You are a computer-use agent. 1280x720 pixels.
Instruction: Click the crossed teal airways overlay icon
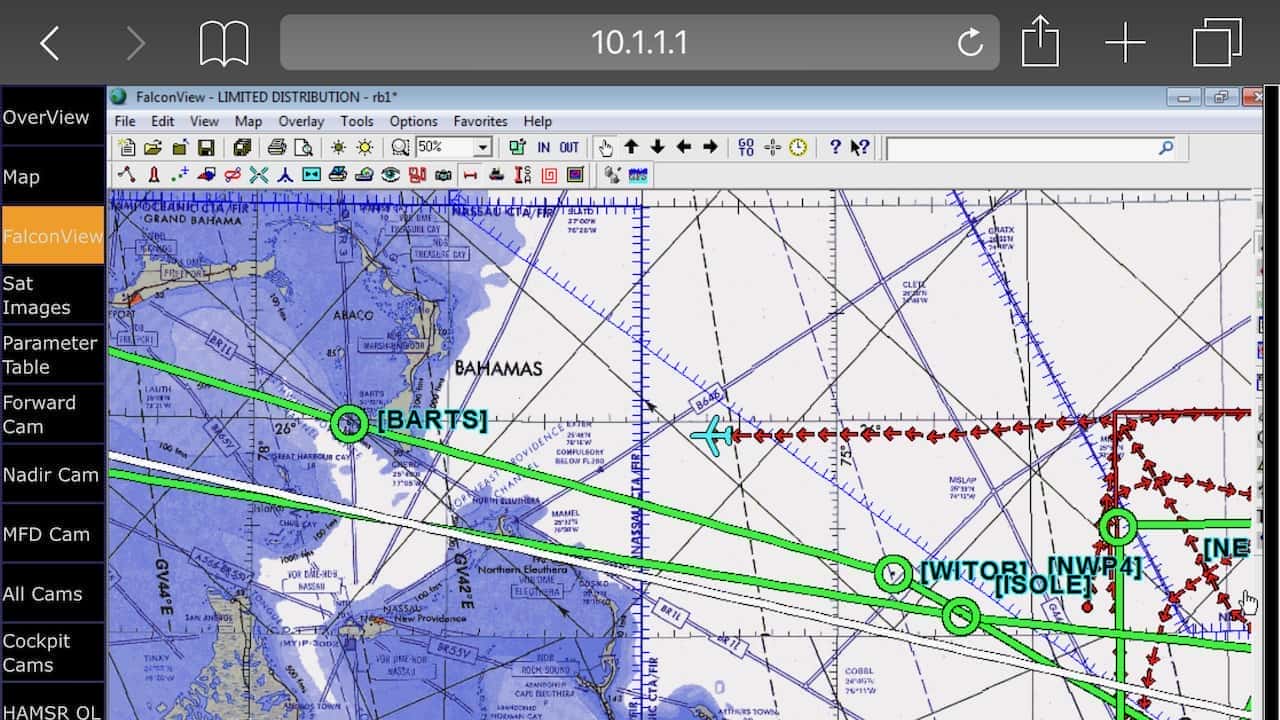point(258,175)
